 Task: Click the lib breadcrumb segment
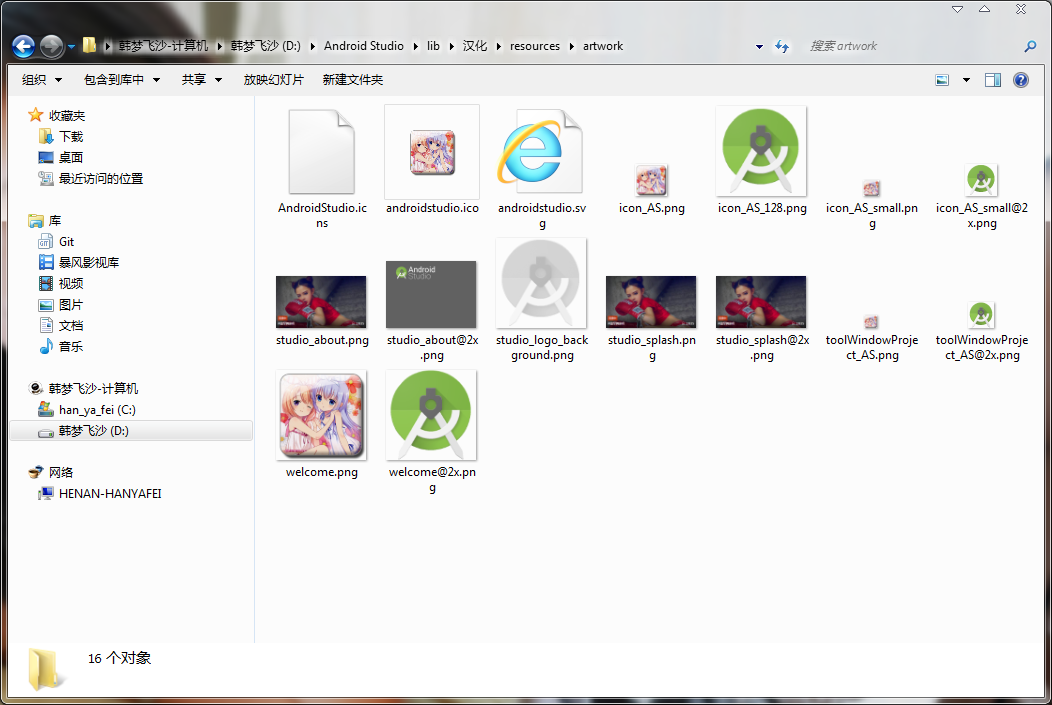point(433,46)
